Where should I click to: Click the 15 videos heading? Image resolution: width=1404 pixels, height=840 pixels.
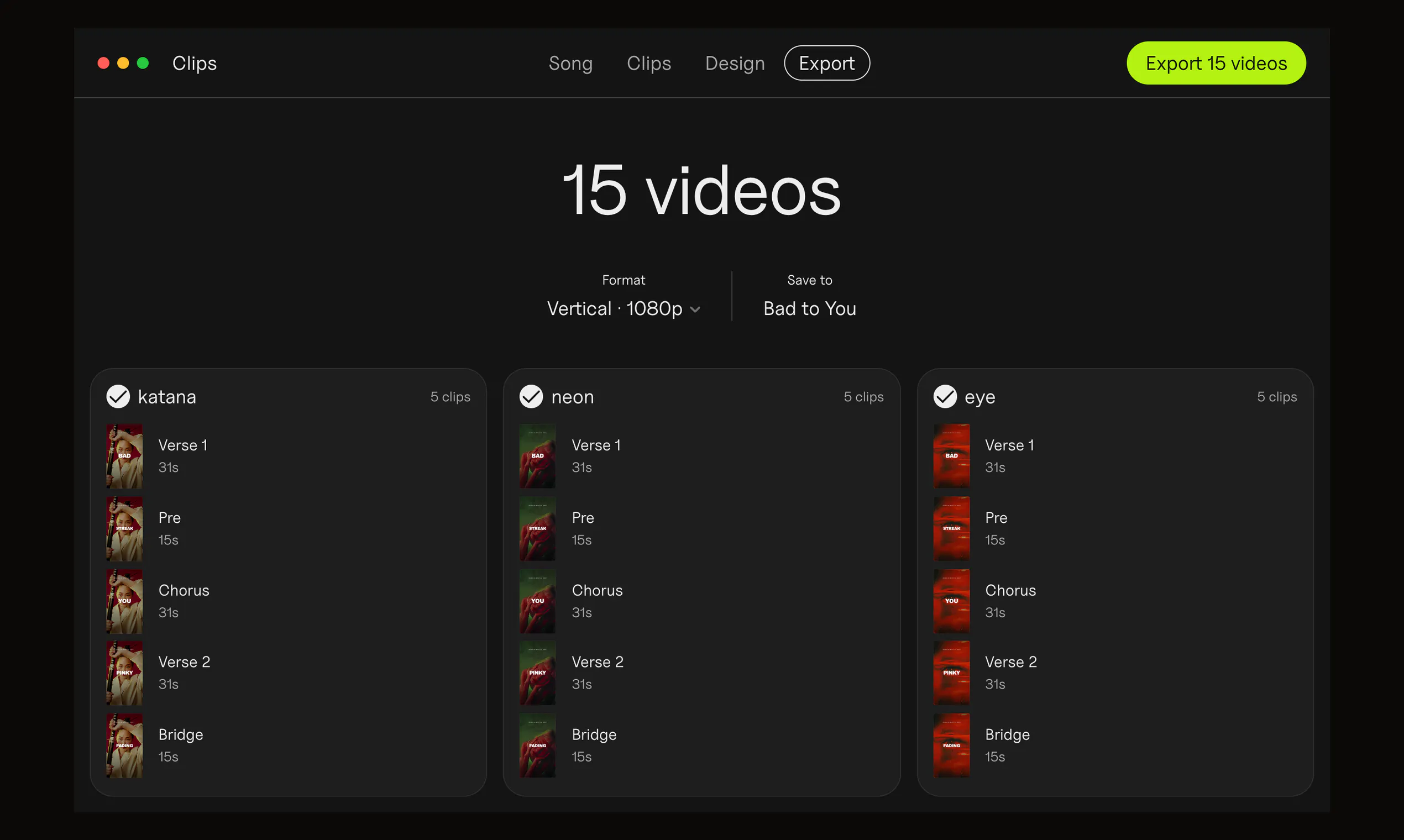pos(701,190)
